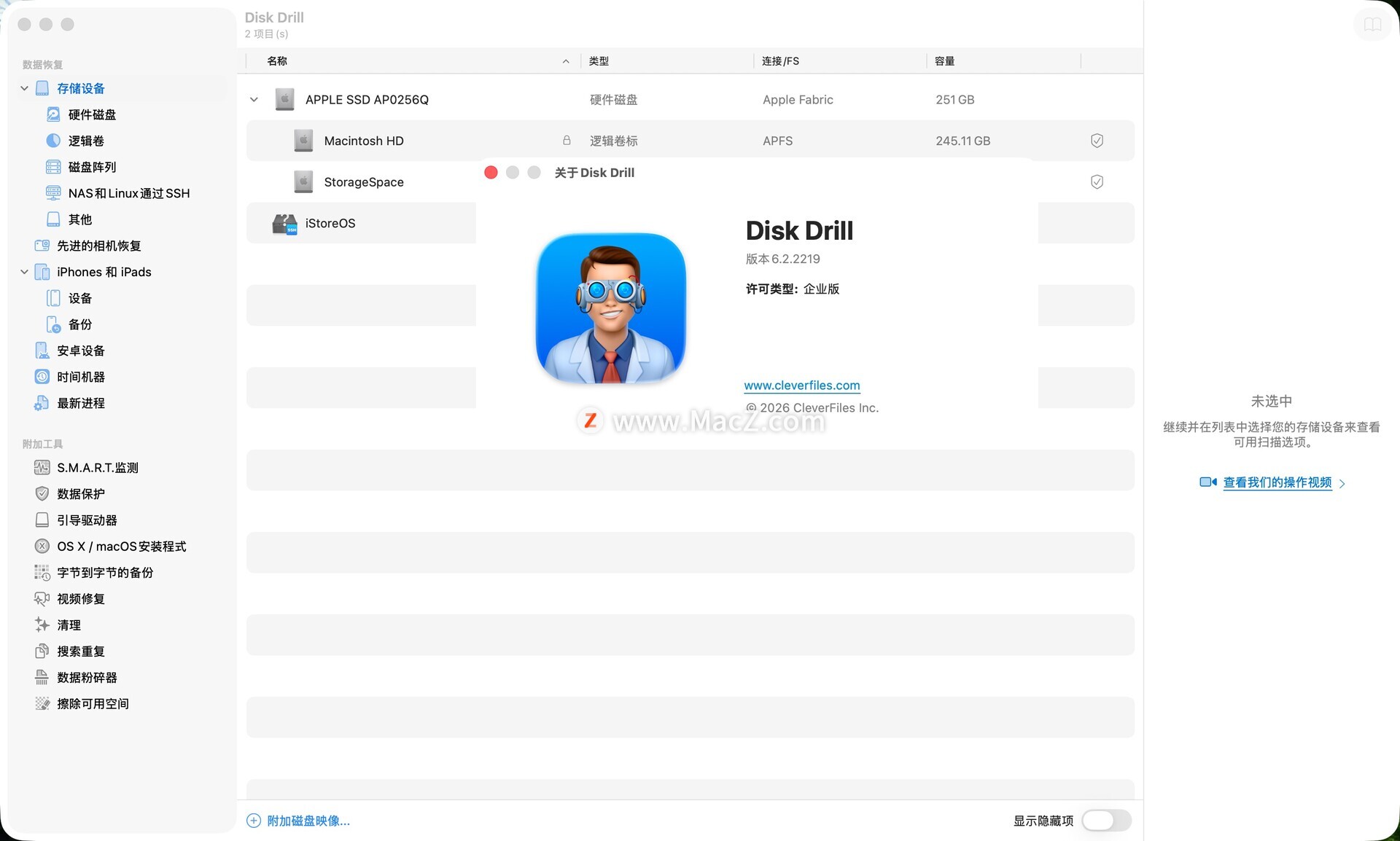Toggle the show hidden items (显示隐藏项) switch
Screen dimensions: 1400x841
point(1106,821)
